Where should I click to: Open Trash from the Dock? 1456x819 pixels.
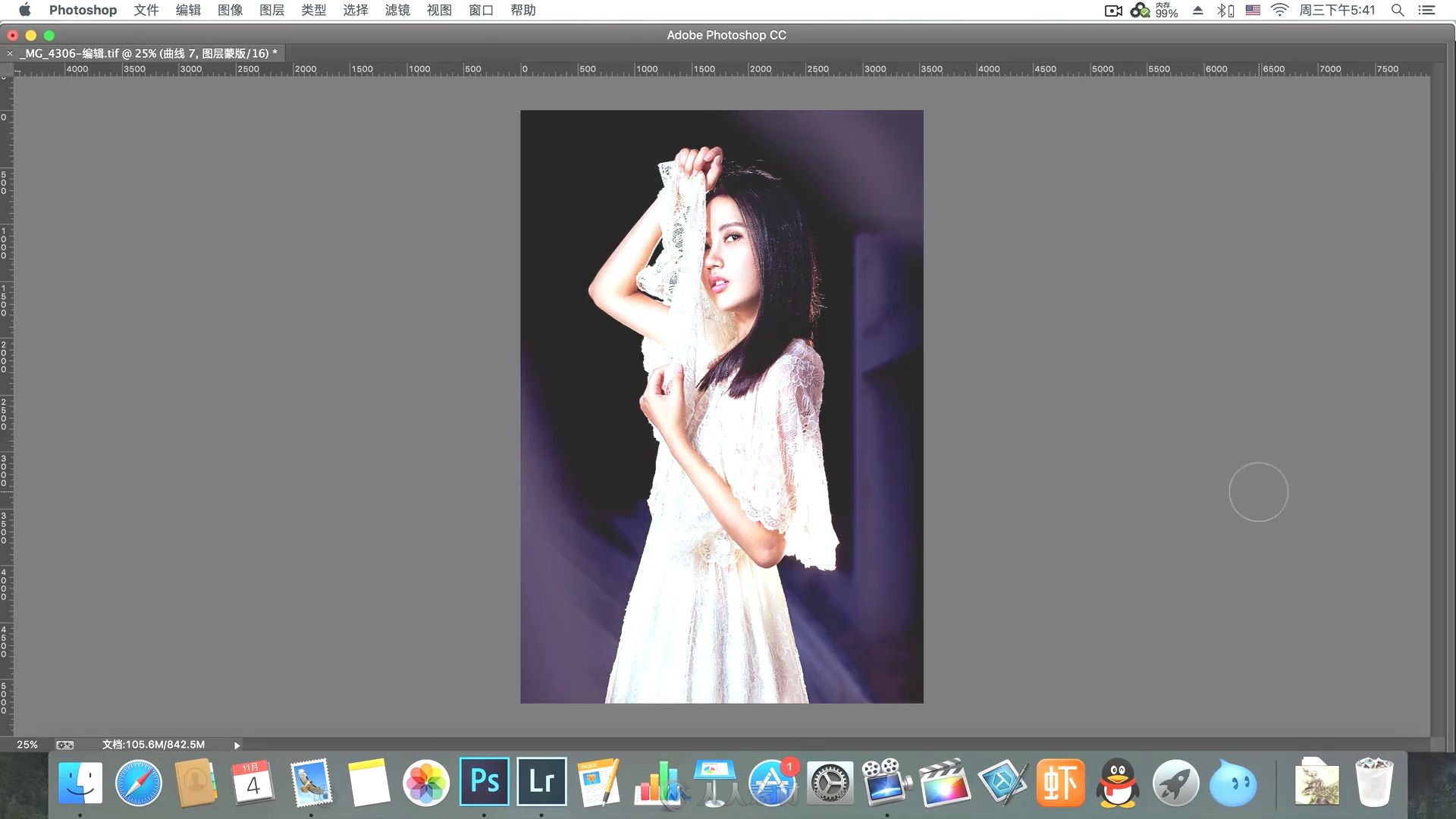tap(1374, 783)
